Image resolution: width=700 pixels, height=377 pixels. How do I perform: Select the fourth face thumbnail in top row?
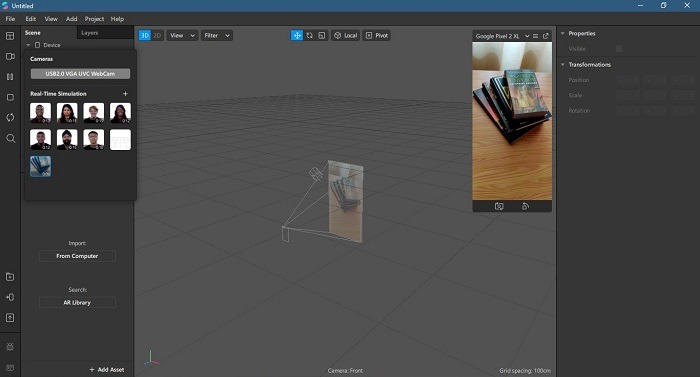(x=121, y=113)
